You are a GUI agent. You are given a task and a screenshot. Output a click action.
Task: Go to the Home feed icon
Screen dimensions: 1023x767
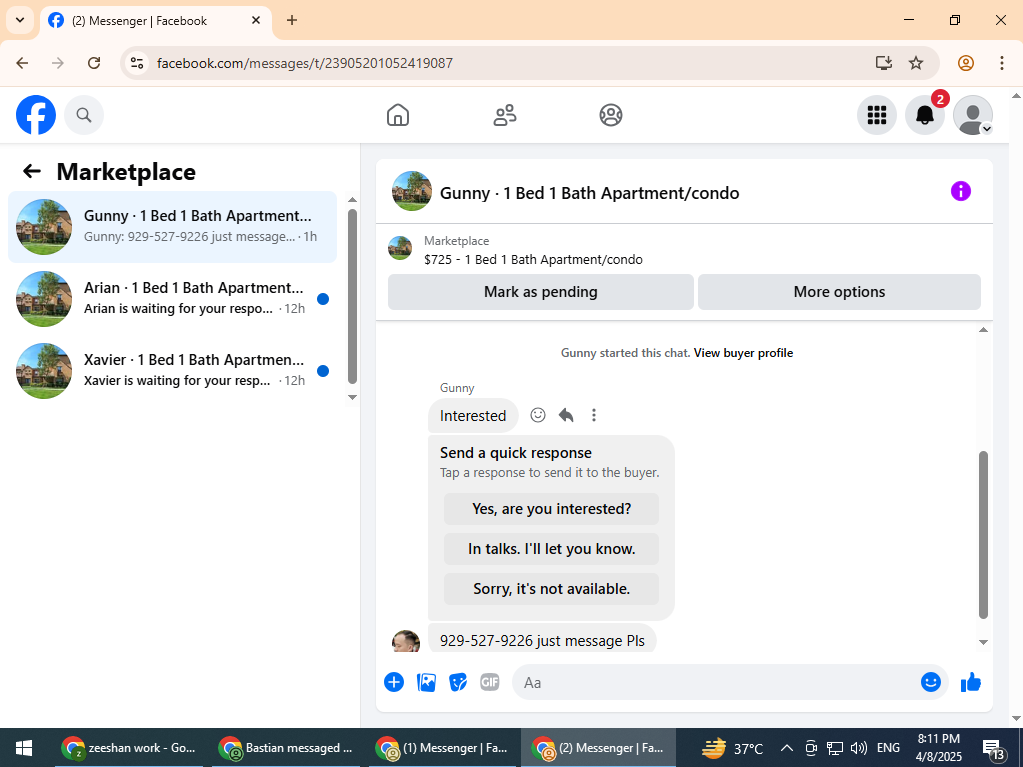pyautogui.click(x=398, y=115)
